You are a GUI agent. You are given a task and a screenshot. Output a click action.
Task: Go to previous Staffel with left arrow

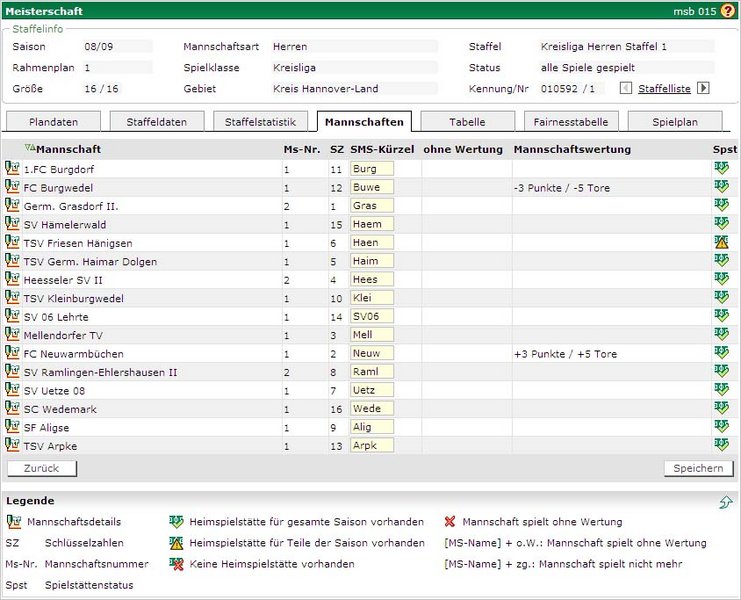(627, 88)
